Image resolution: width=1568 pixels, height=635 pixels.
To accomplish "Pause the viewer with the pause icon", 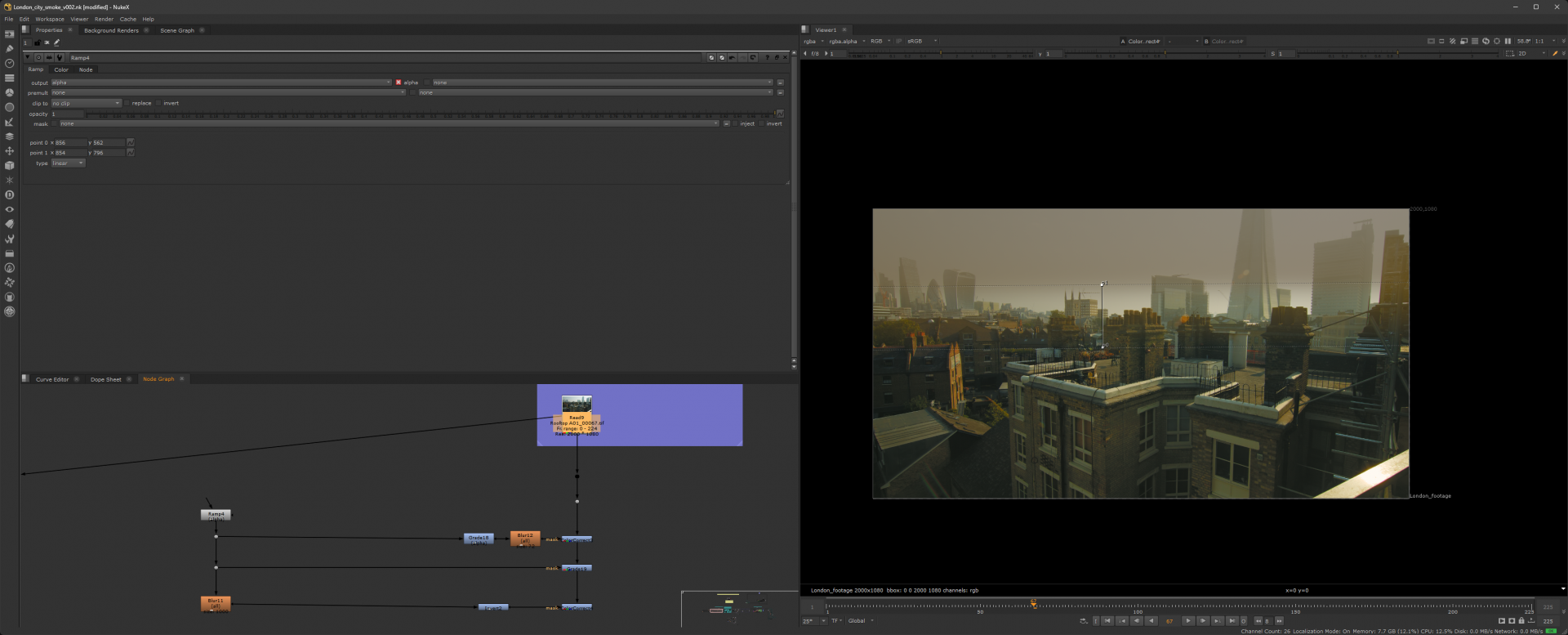I will pyautogui.click(x=1508, y=41).
